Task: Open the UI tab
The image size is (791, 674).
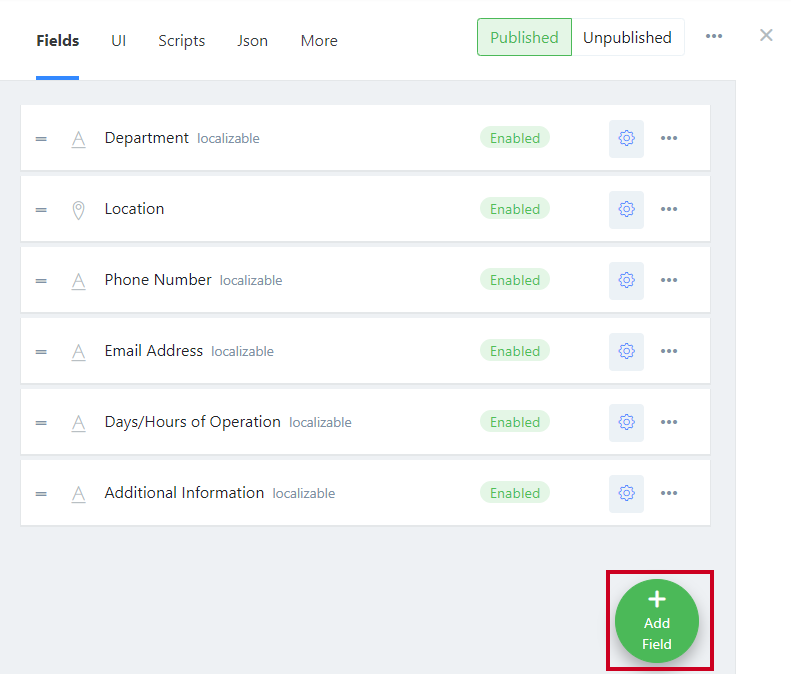Action: coord(119,41)
